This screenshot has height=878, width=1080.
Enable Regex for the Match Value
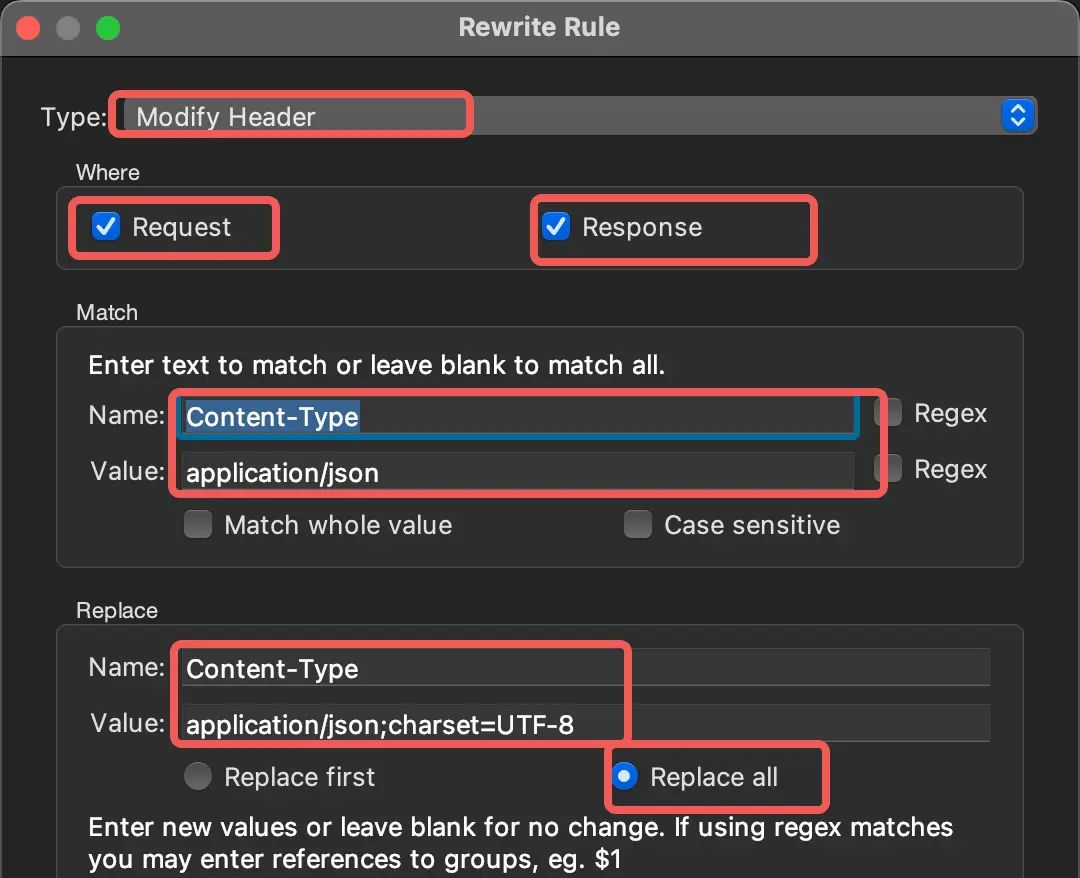tap(888, 469)
